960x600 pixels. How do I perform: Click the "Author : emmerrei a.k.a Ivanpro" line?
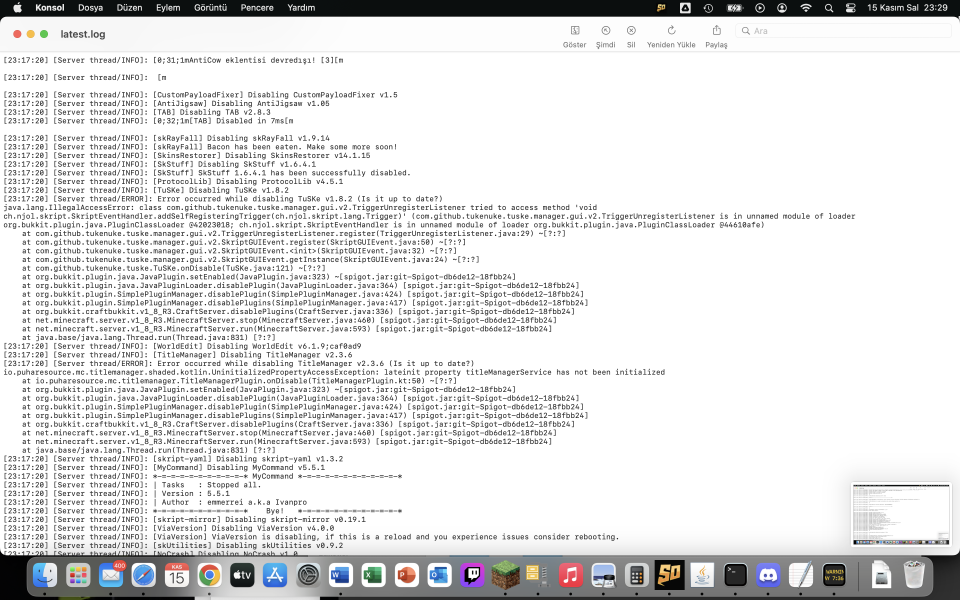pyautogui.click(x=155, y=502)
